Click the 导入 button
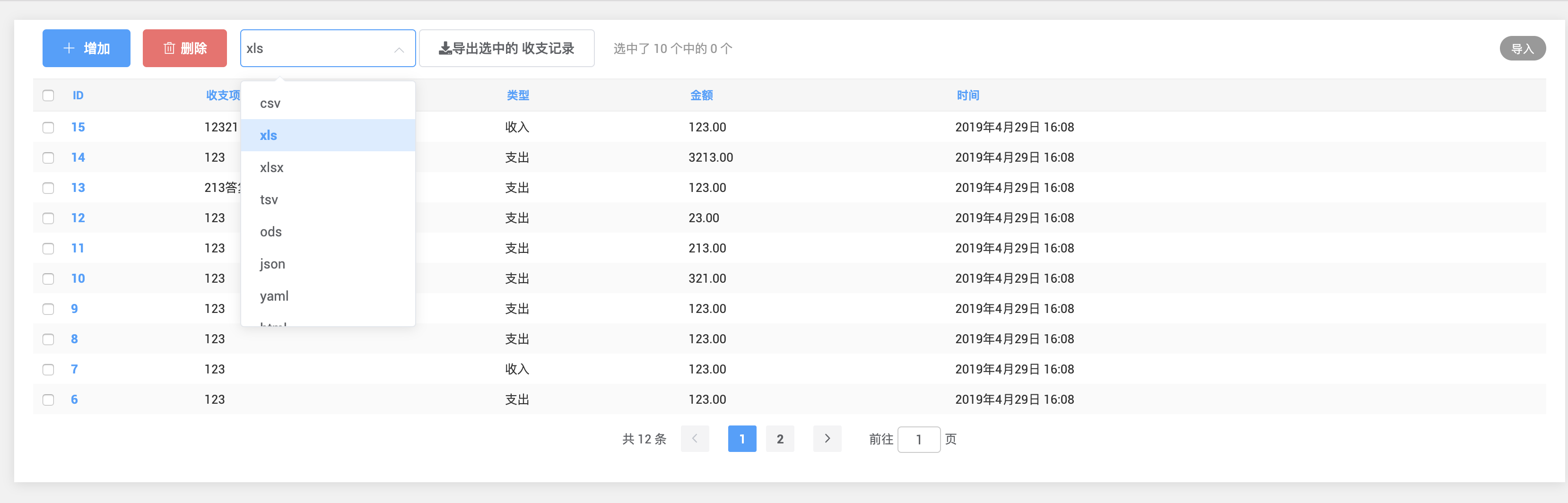Viewport: 1568px width, 503px height. pyautogui.click(x=1522, y=48)
